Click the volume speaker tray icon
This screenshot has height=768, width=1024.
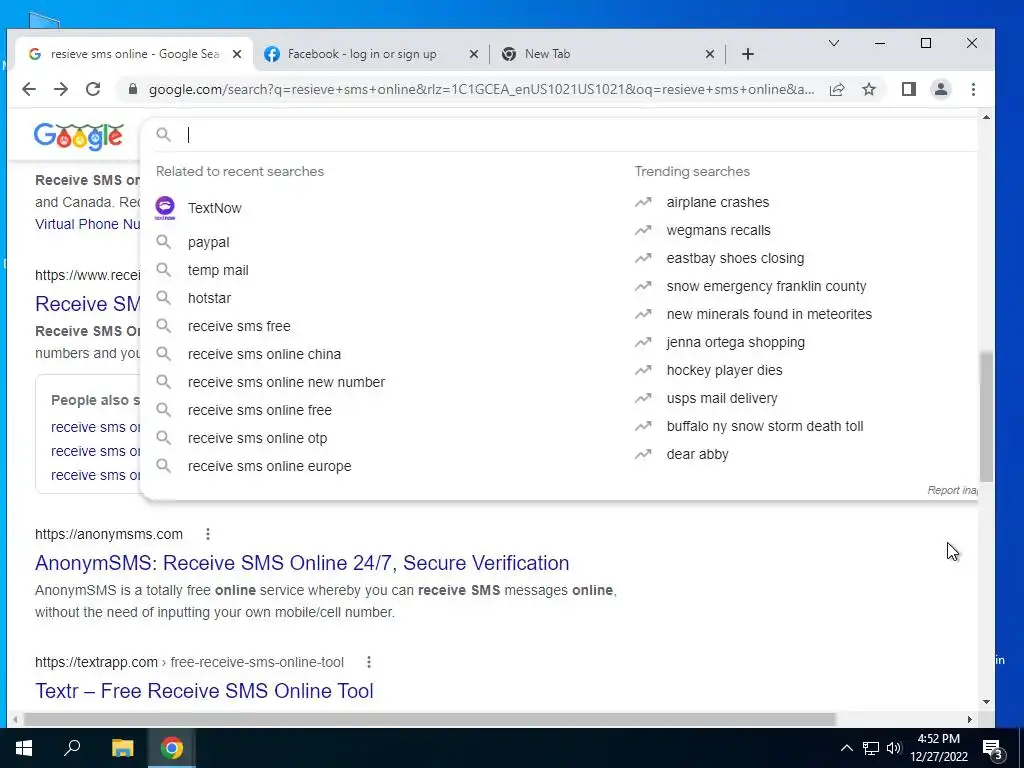(894, 748)
